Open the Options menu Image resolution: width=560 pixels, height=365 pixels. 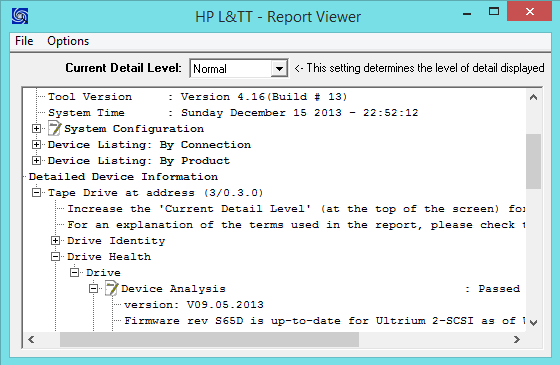(68, 41)
